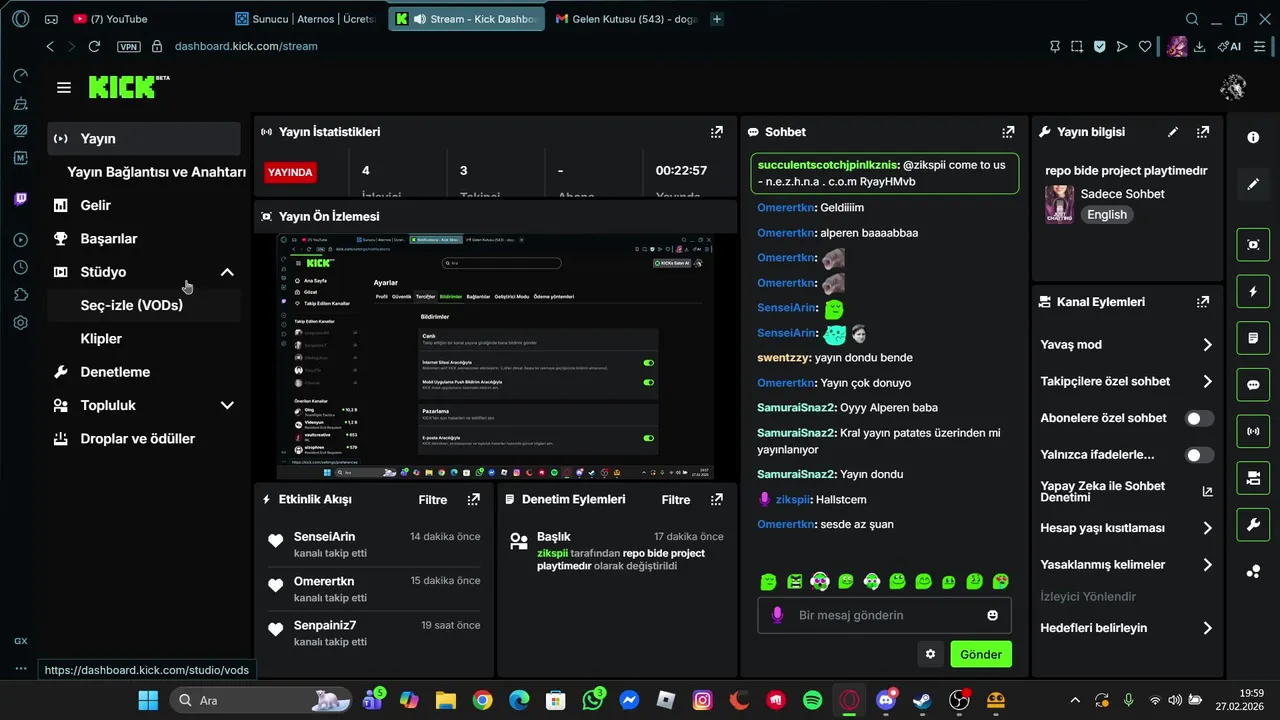Toggle Yalnızca ifadelerle switch
Image resolution: width=1280 pixels, height=720 pixels.
(x=1199, y=455)
